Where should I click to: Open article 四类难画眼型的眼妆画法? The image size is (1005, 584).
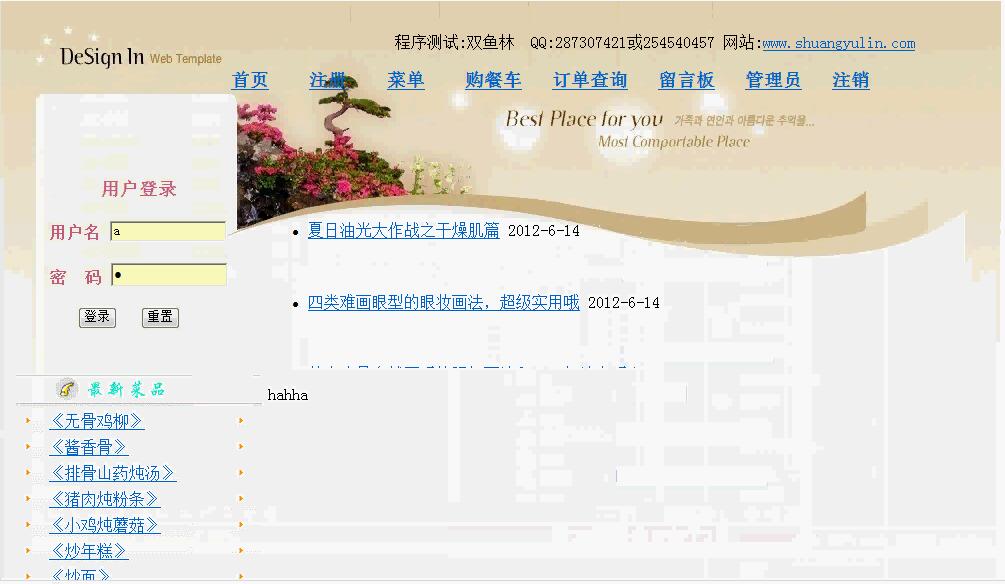(444, 303)
